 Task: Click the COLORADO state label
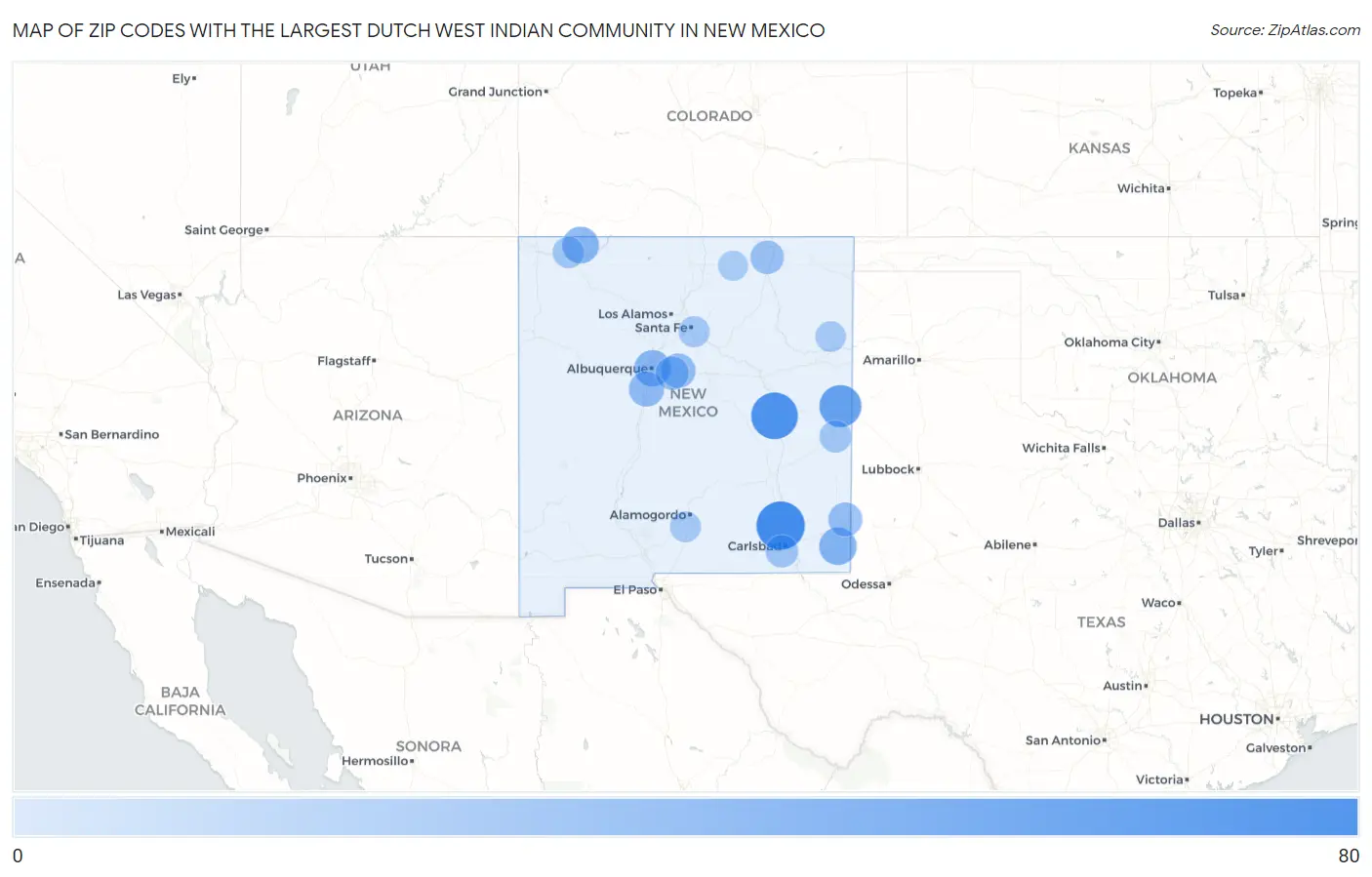709,116
